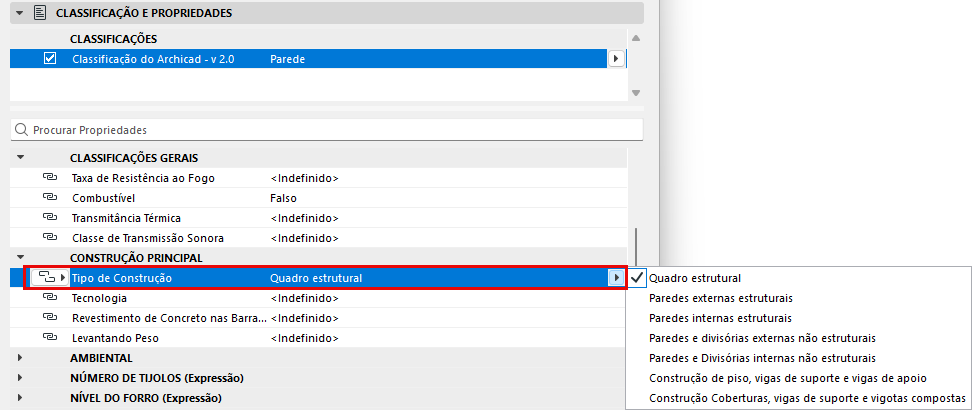Select the Tecnologia property row
973x410 pixels.
coord(319,298)
